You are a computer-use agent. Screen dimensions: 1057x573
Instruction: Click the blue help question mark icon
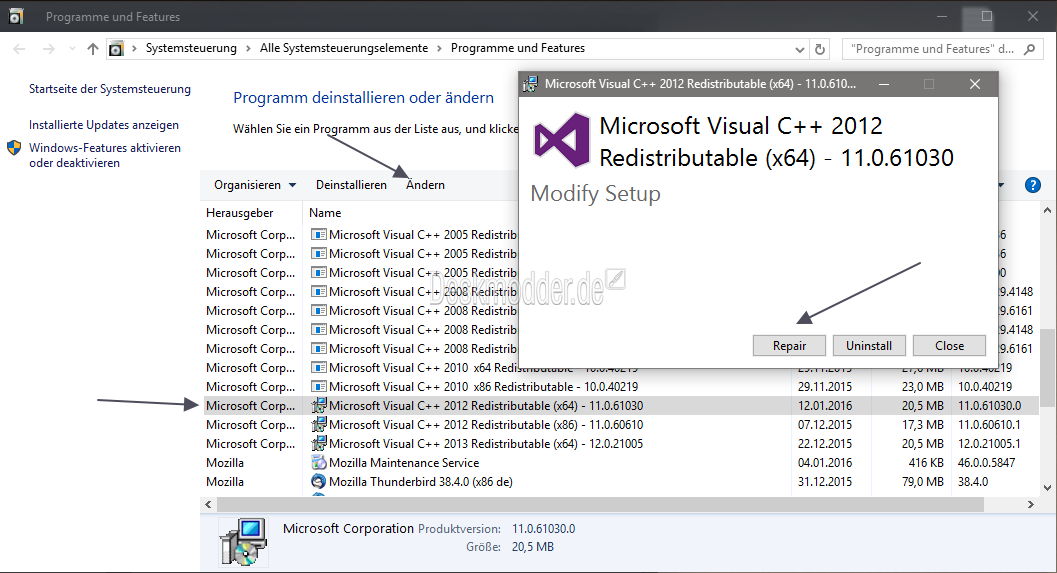click(x=1032, y=185)
